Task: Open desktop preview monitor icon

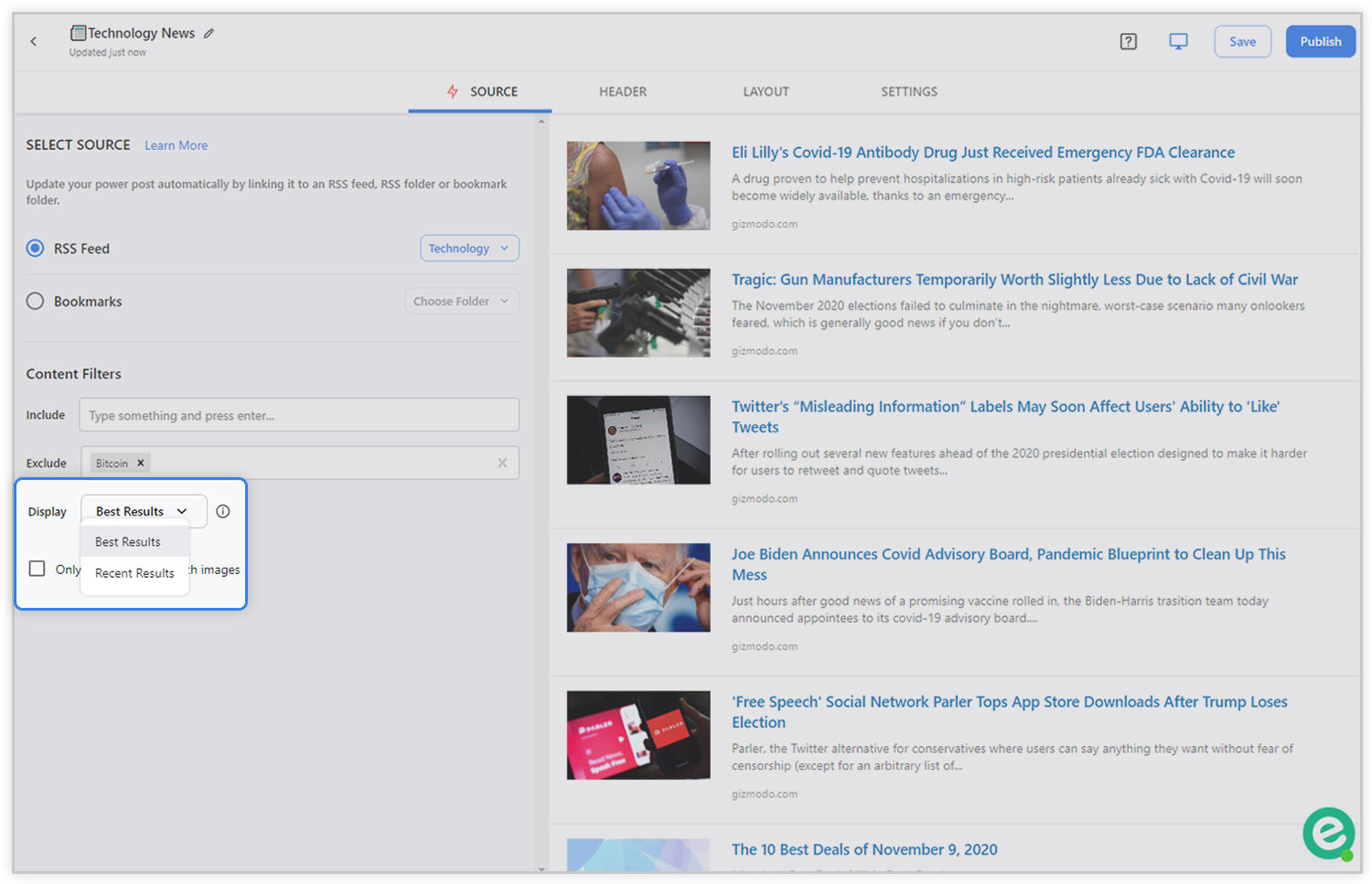Action: [x=1178, y=41]
